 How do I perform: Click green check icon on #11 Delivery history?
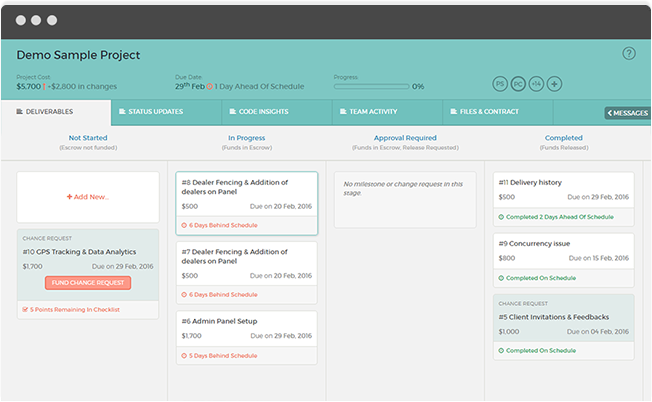click(501, 217)
